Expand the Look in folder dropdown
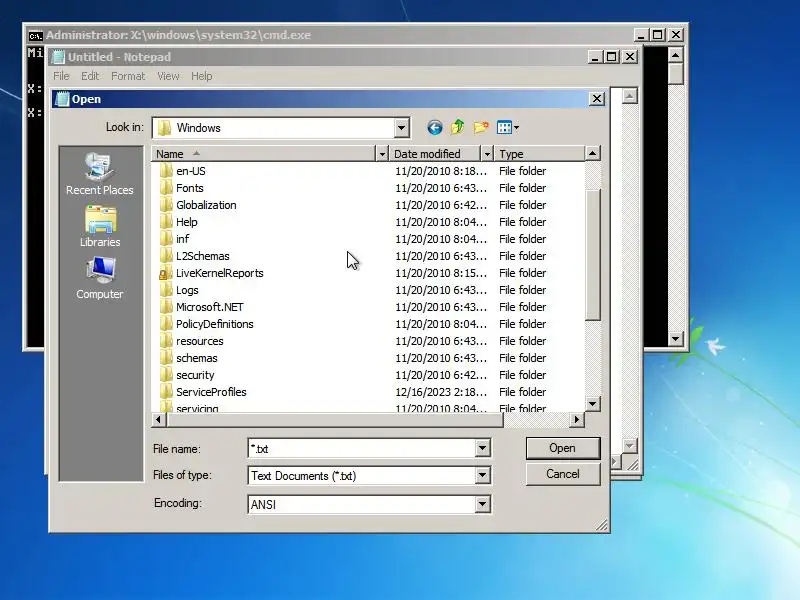Viewport: 800px width, 600px height. point(402,128)
